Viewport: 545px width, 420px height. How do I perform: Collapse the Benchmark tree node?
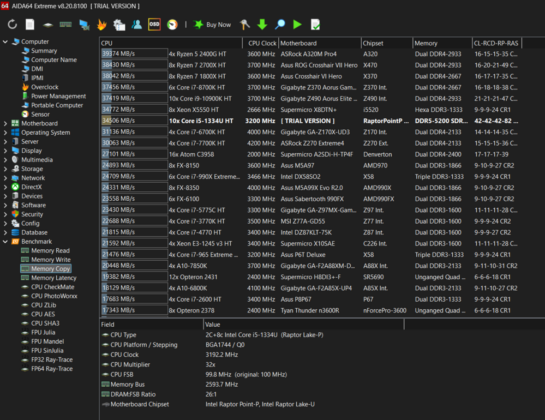[5, 241]
